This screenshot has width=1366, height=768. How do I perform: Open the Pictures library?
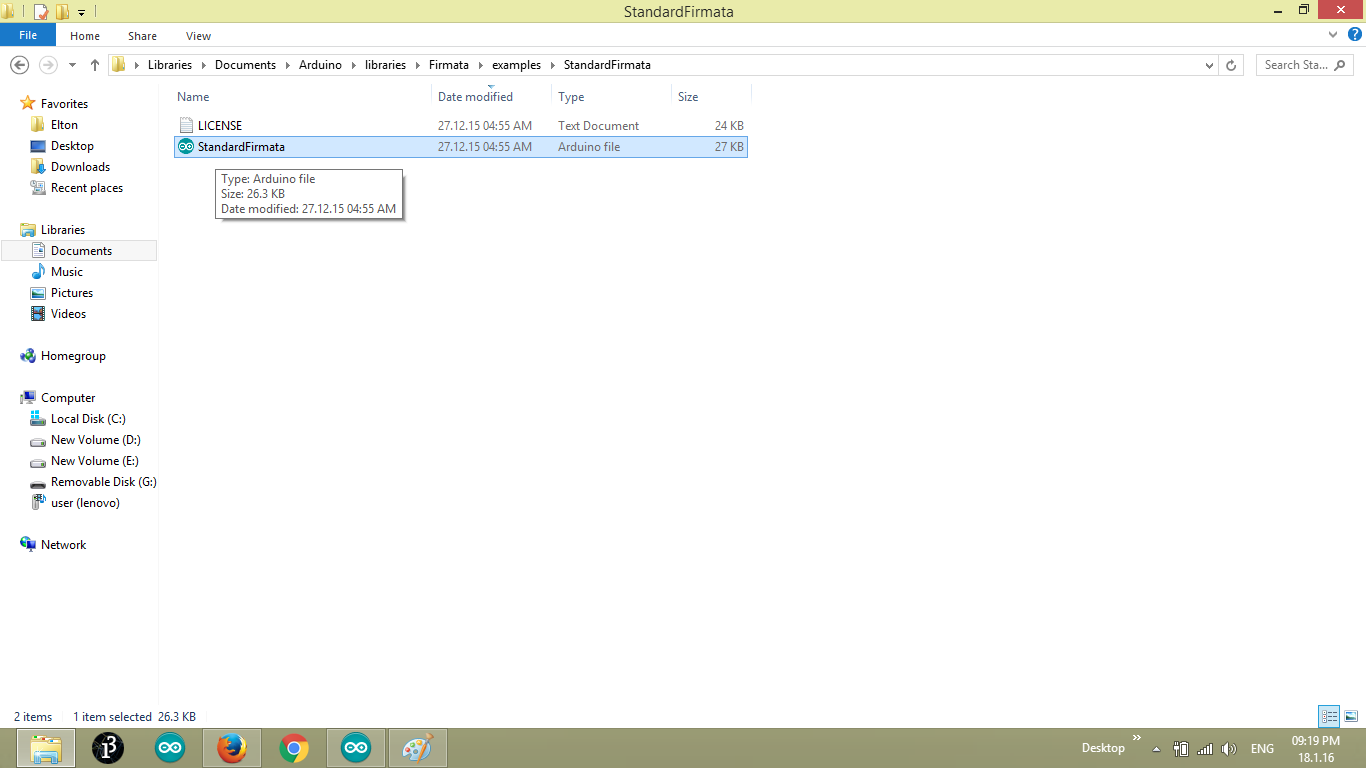72,293
